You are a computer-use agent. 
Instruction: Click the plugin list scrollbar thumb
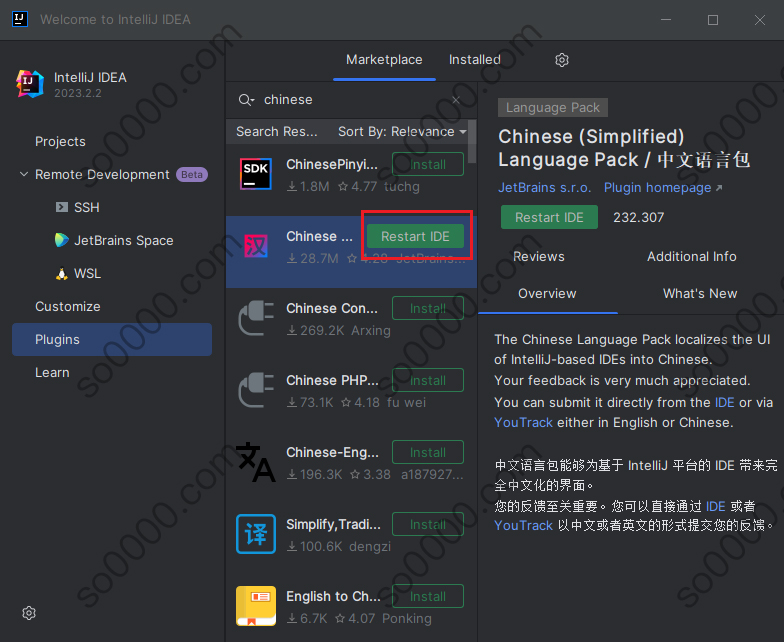tap(472, 142)
